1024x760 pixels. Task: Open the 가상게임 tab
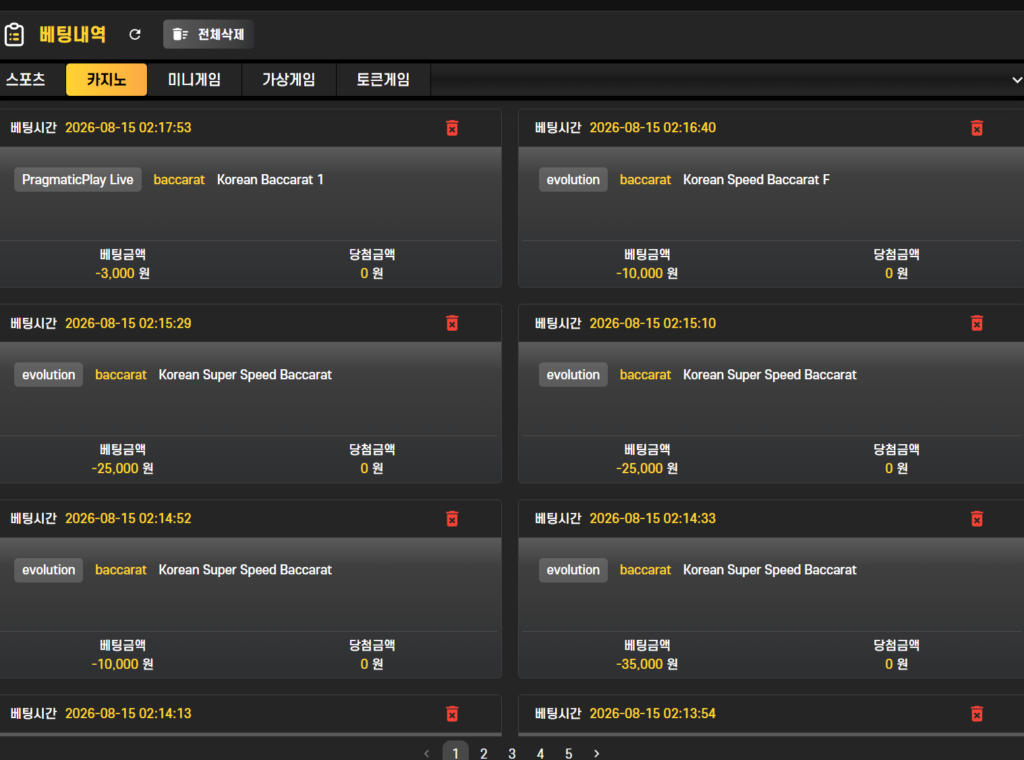(289, 80)
